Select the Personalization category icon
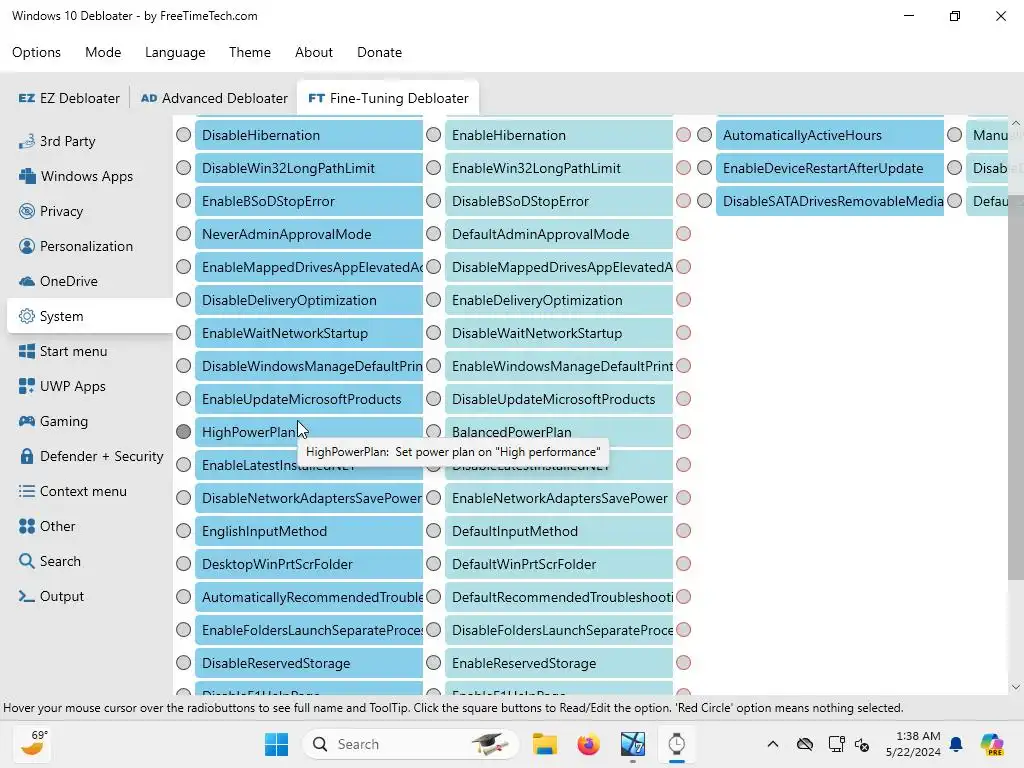1024x768 pixels. 27,246
